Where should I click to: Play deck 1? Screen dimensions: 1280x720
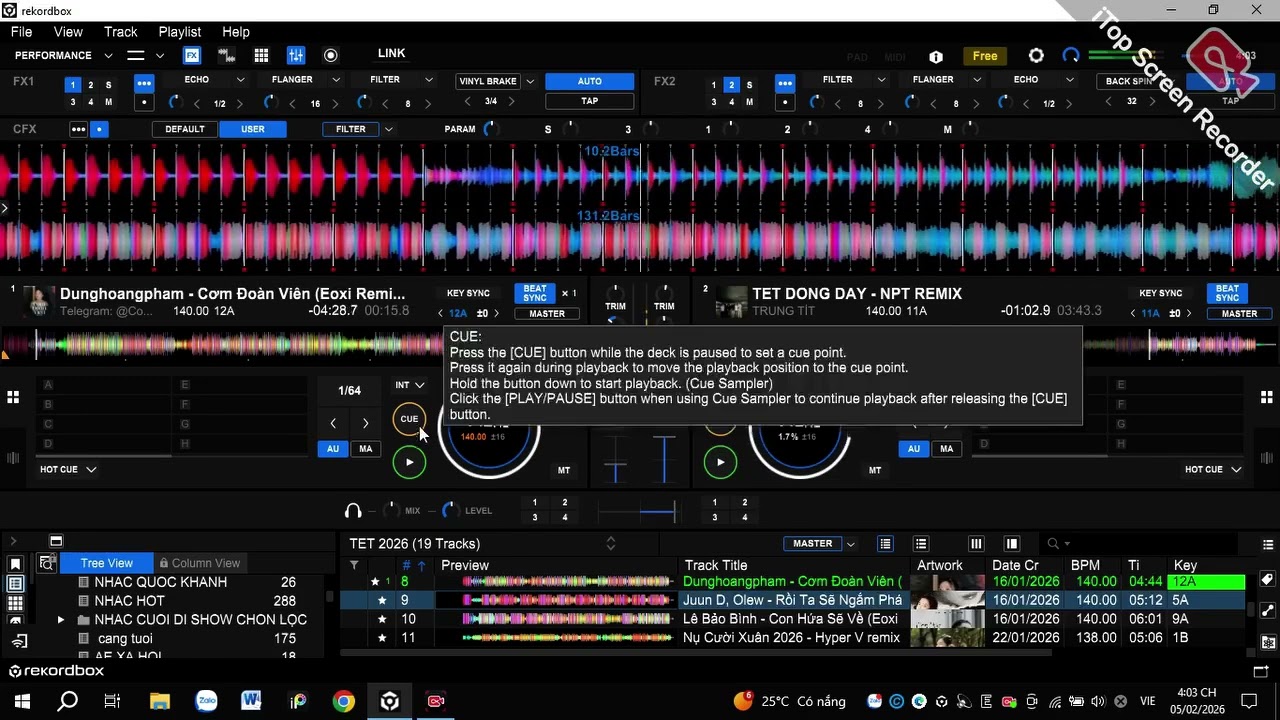409,462
